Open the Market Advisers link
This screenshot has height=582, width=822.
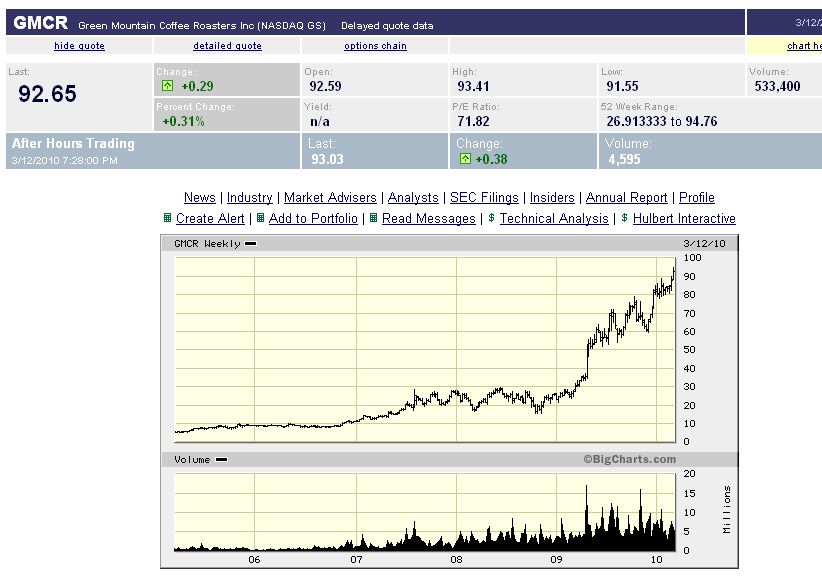pos(330,198)
